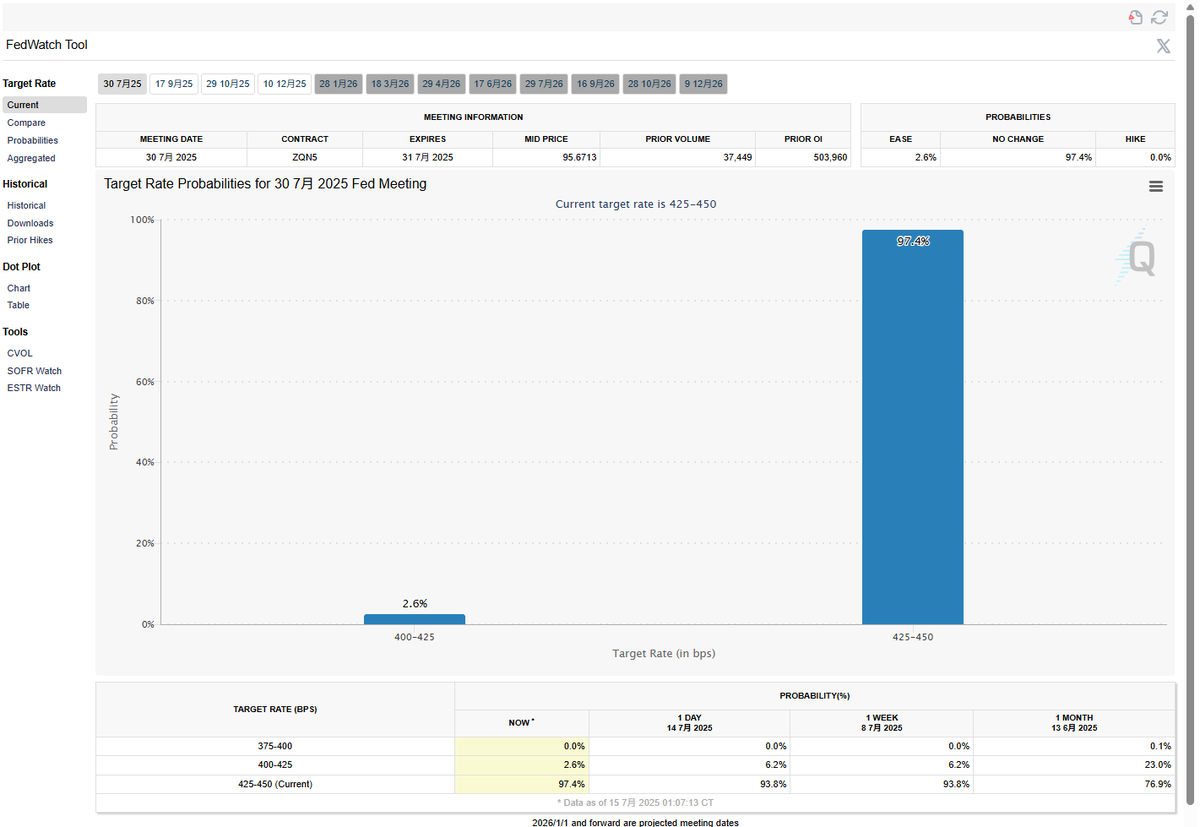Click the 1 WEEK 8 7月 2025 column header

(x=881, y=723)
